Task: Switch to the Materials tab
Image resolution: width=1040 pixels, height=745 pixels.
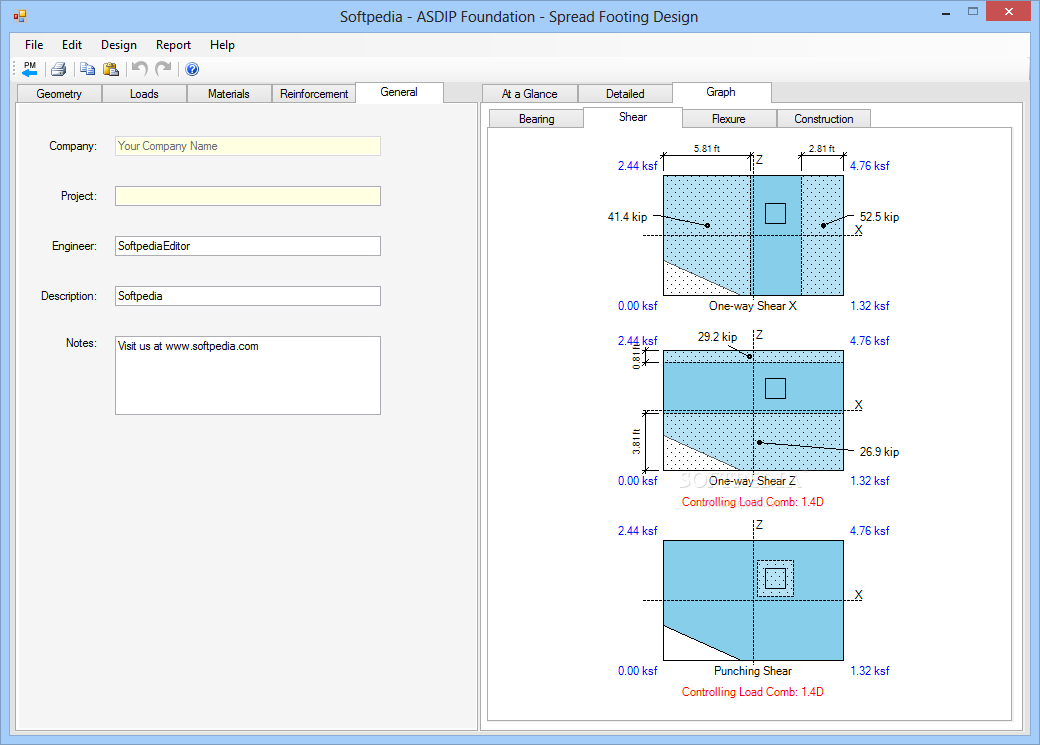Action: pyautogui.click(x=229, y=94)
